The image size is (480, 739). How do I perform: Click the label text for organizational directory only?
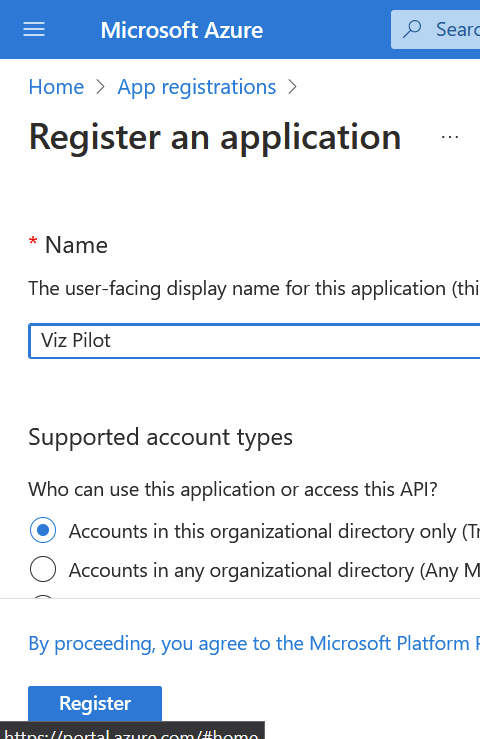274,532
